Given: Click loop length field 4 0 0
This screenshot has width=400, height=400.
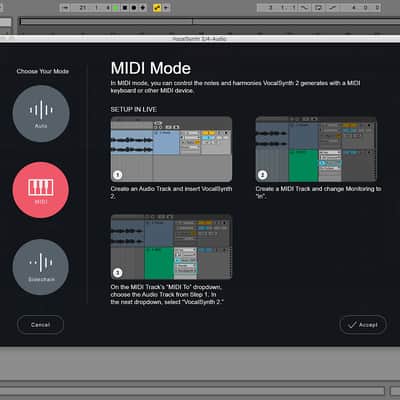Looking at the screenshot, I should (x=360, y=7).
